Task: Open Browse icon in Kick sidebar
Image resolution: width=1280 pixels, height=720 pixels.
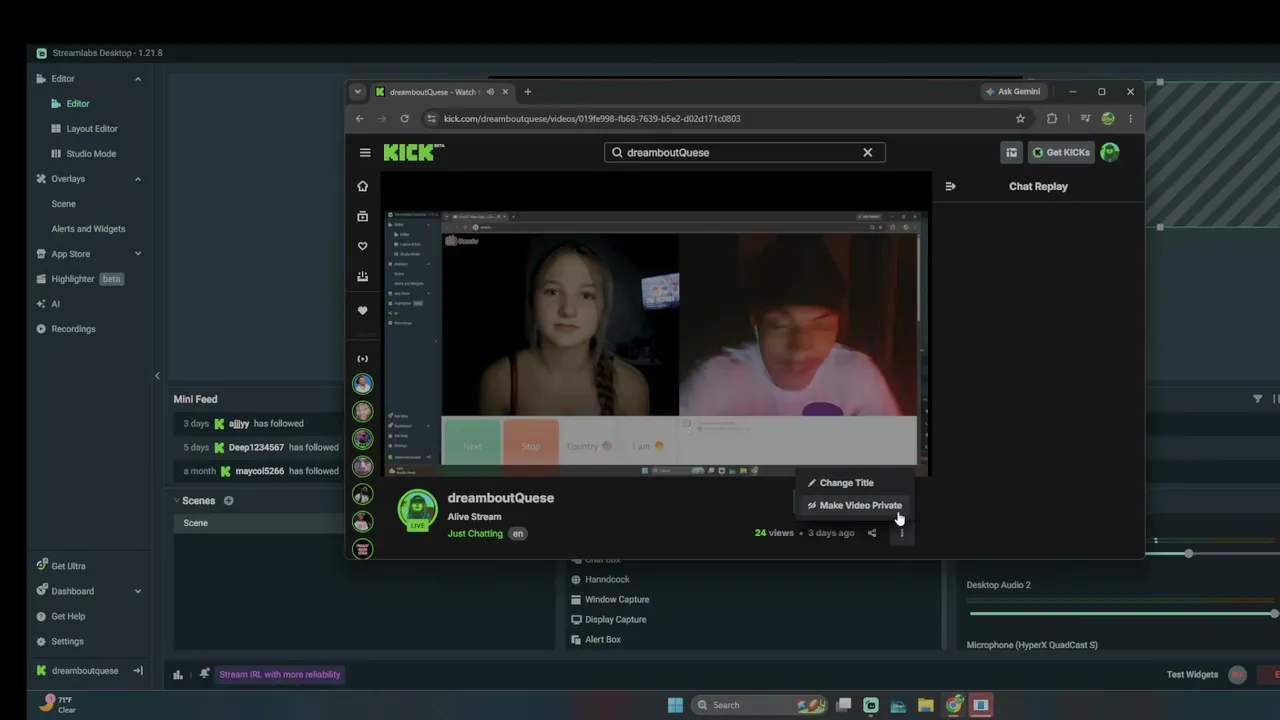Action: pos(362,216)
